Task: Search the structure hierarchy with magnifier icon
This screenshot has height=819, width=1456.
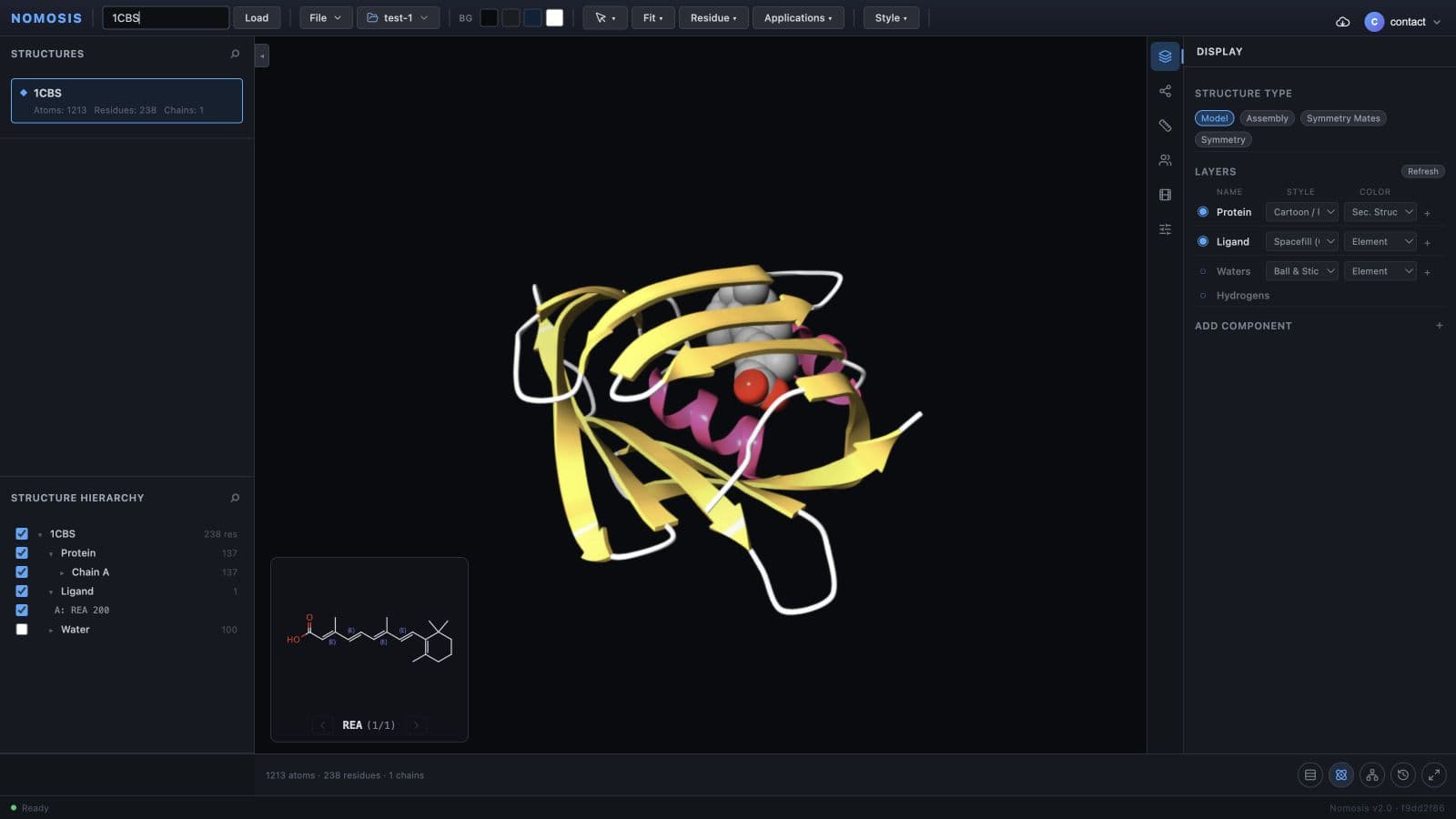Action: [x=235, y=498]
